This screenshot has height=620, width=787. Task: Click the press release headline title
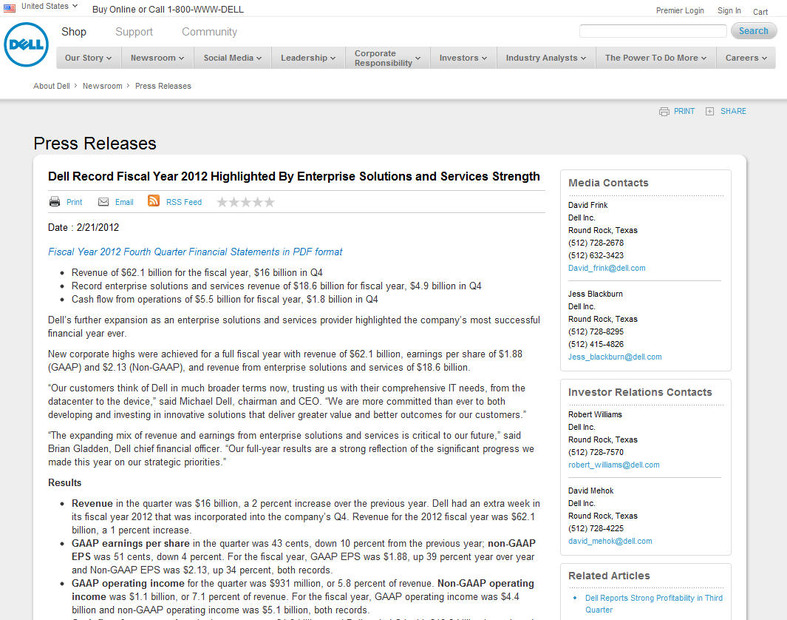294,177
